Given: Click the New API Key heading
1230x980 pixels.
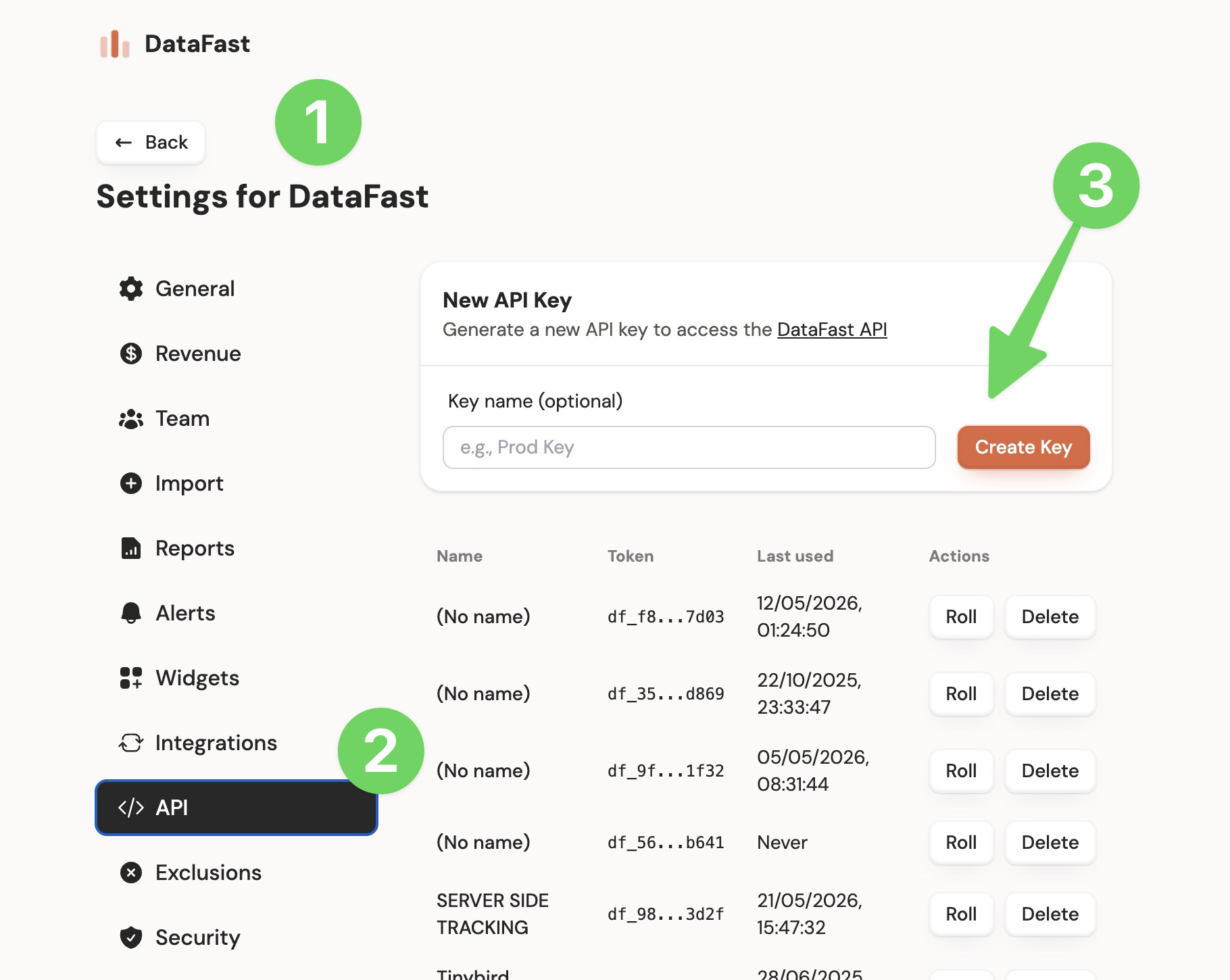Looking at the screenshot, I should click(x=507, y=300).
